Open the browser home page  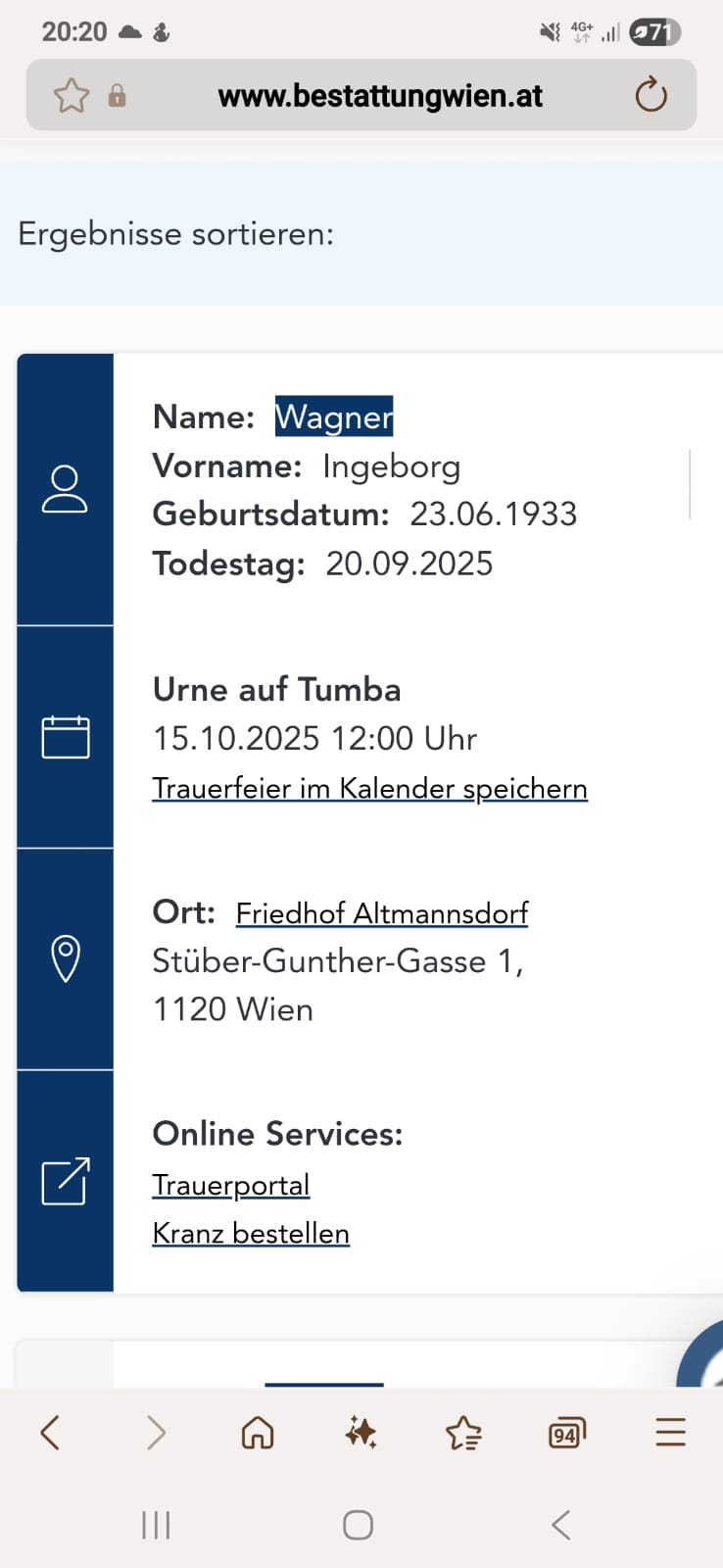(258, 1433)
